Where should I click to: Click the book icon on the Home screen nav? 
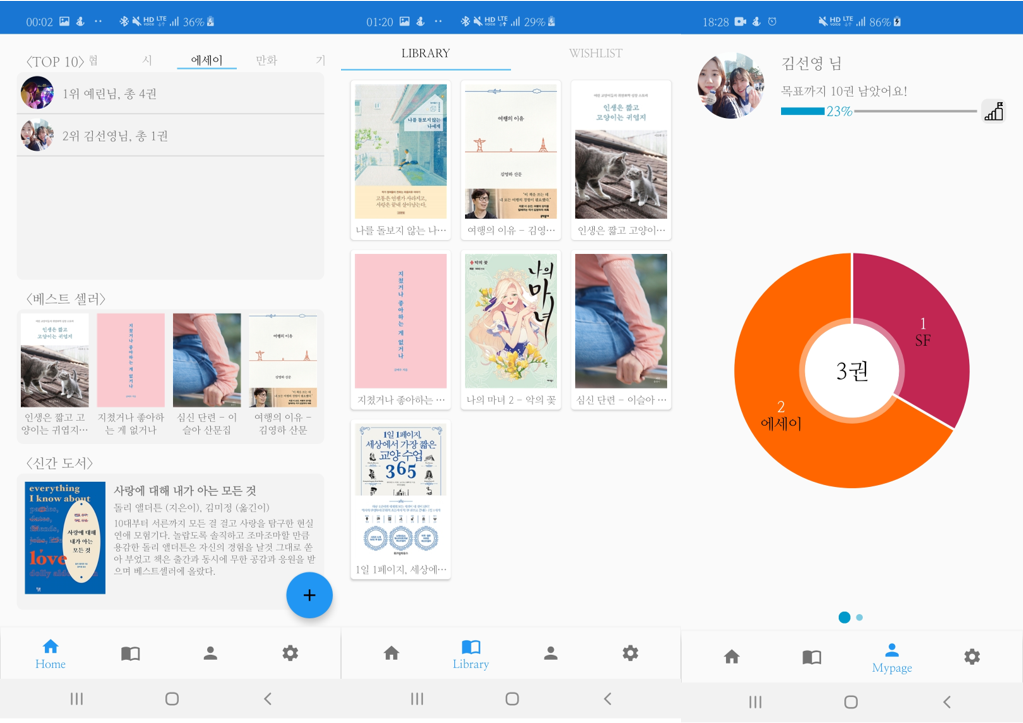[130, 652]
